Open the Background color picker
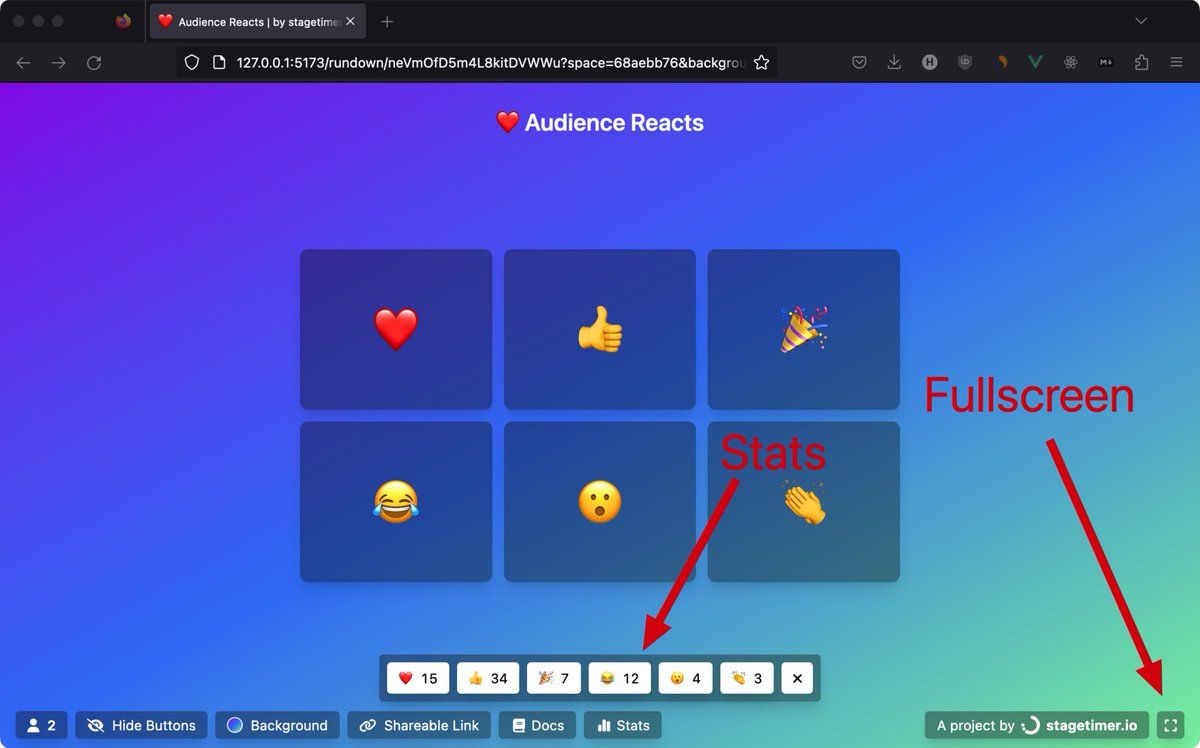 point(277,725)
